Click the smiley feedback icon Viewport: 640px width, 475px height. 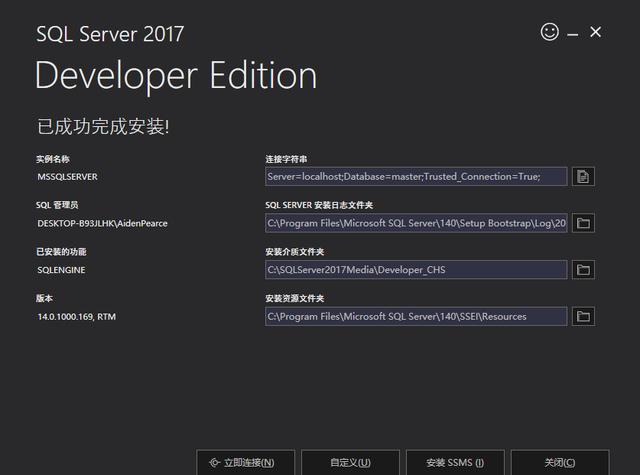549,32
